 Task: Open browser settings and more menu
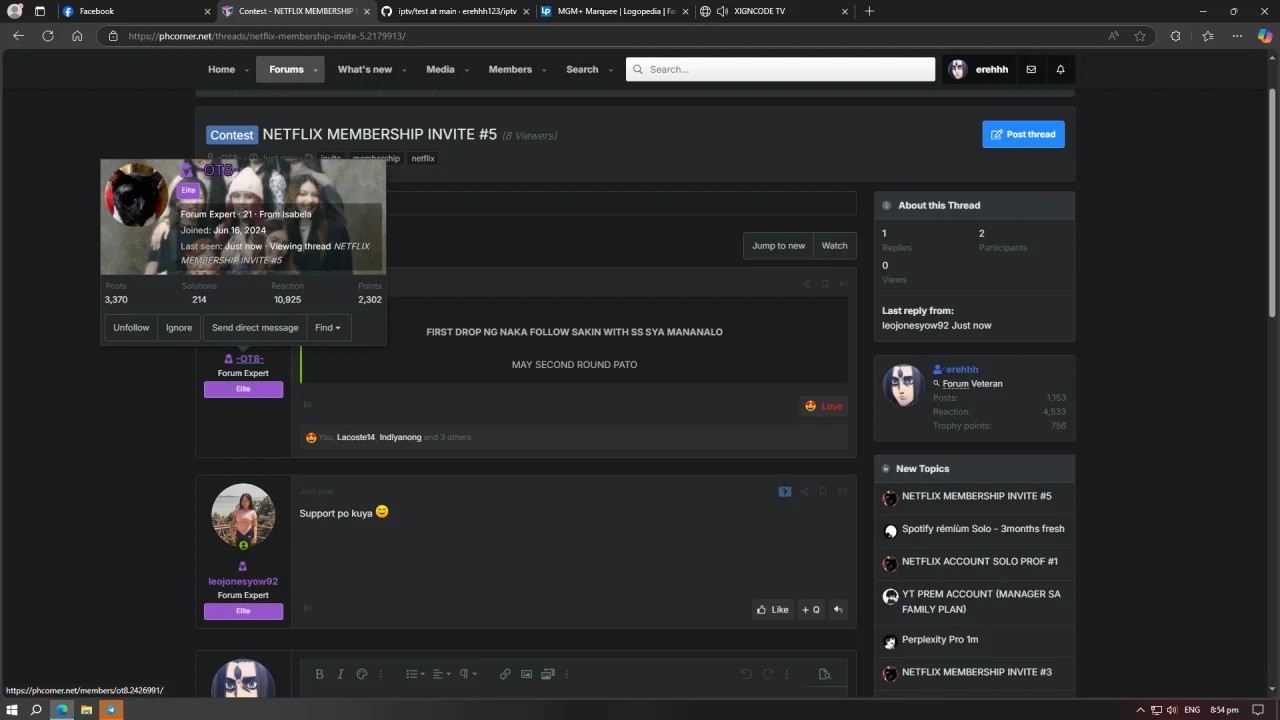(1237, 36)
